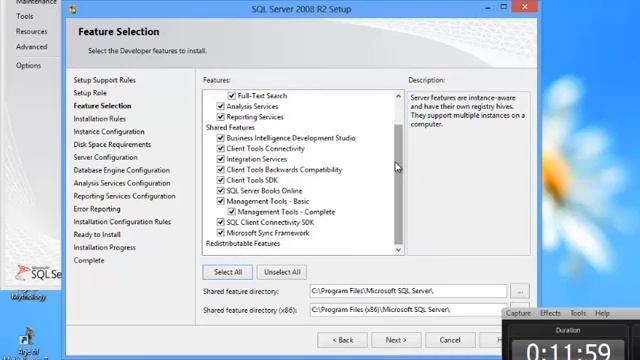Select the Installation Progress step
This screenshot has width=640, height=360.
[x=104, y=247]
